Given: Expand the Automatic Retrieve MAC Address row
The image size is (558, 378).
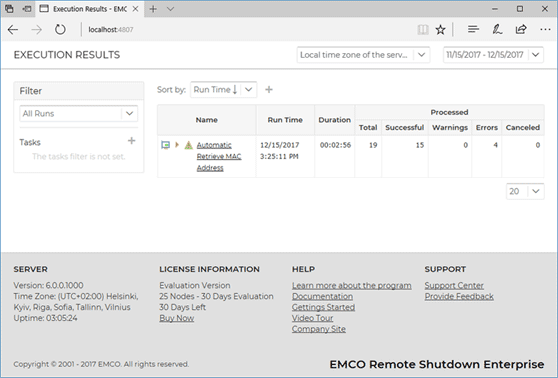Looking at the screenshot, I should point(177,145).
